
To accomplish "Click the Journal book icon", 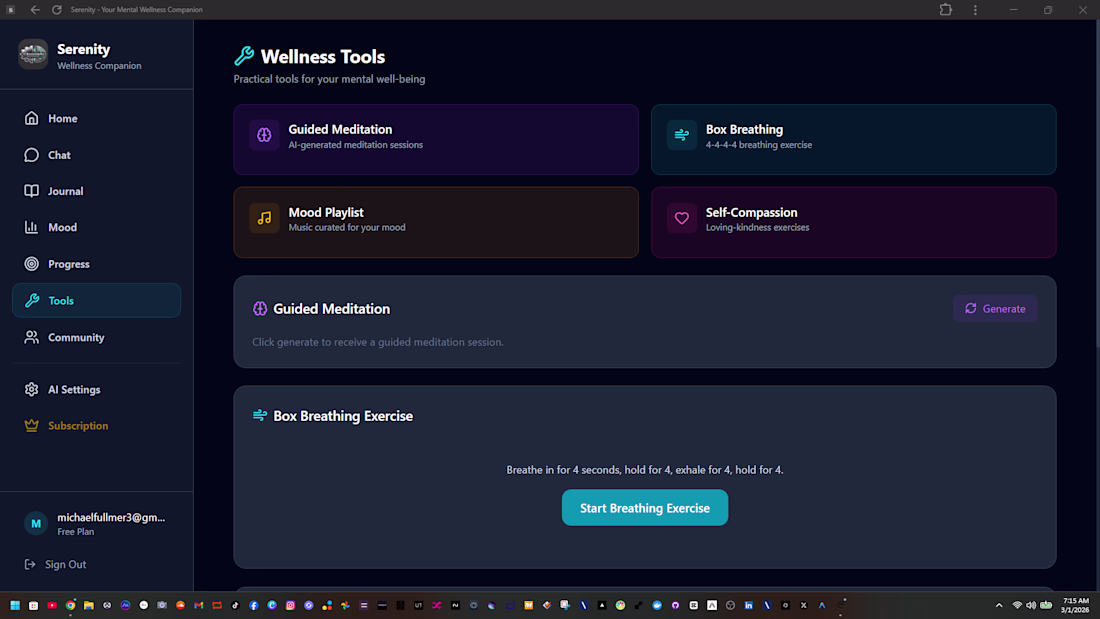I will 32,191.
